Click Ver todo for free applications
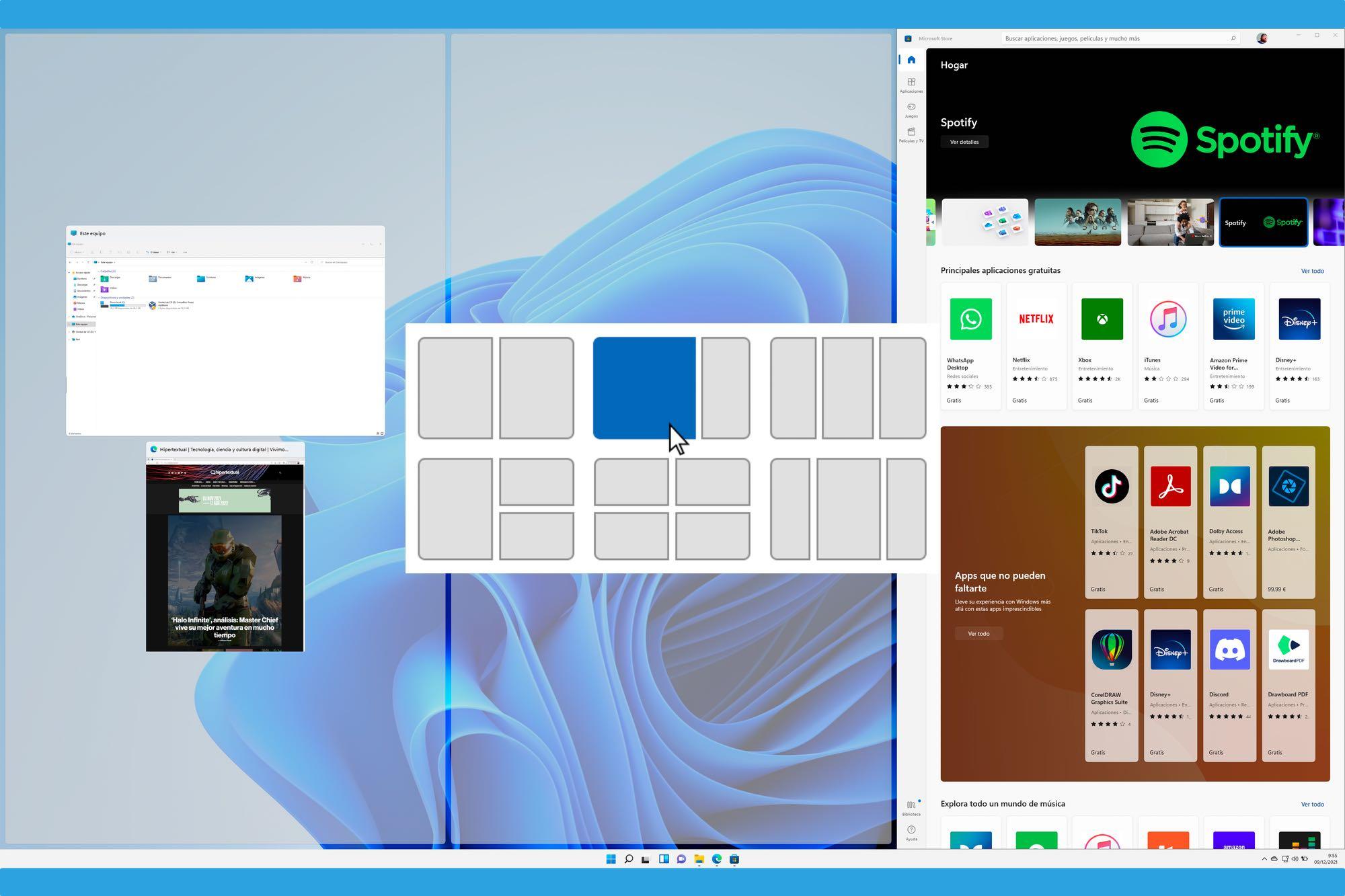This screenshot has height=896, width=1345. coord(1312,271)
